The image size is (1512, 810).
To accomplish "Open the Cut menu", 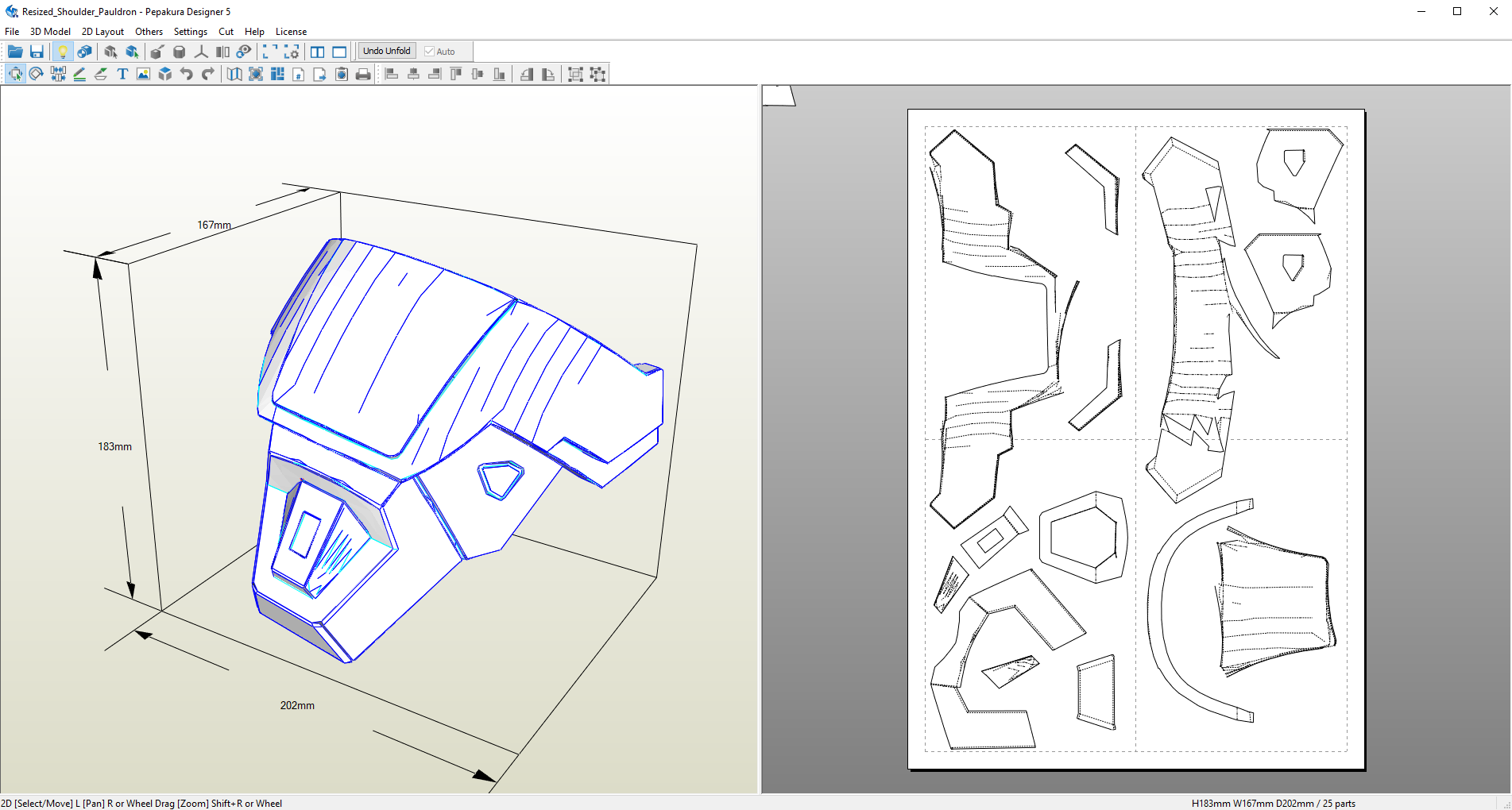I will [x=226, y=32].
